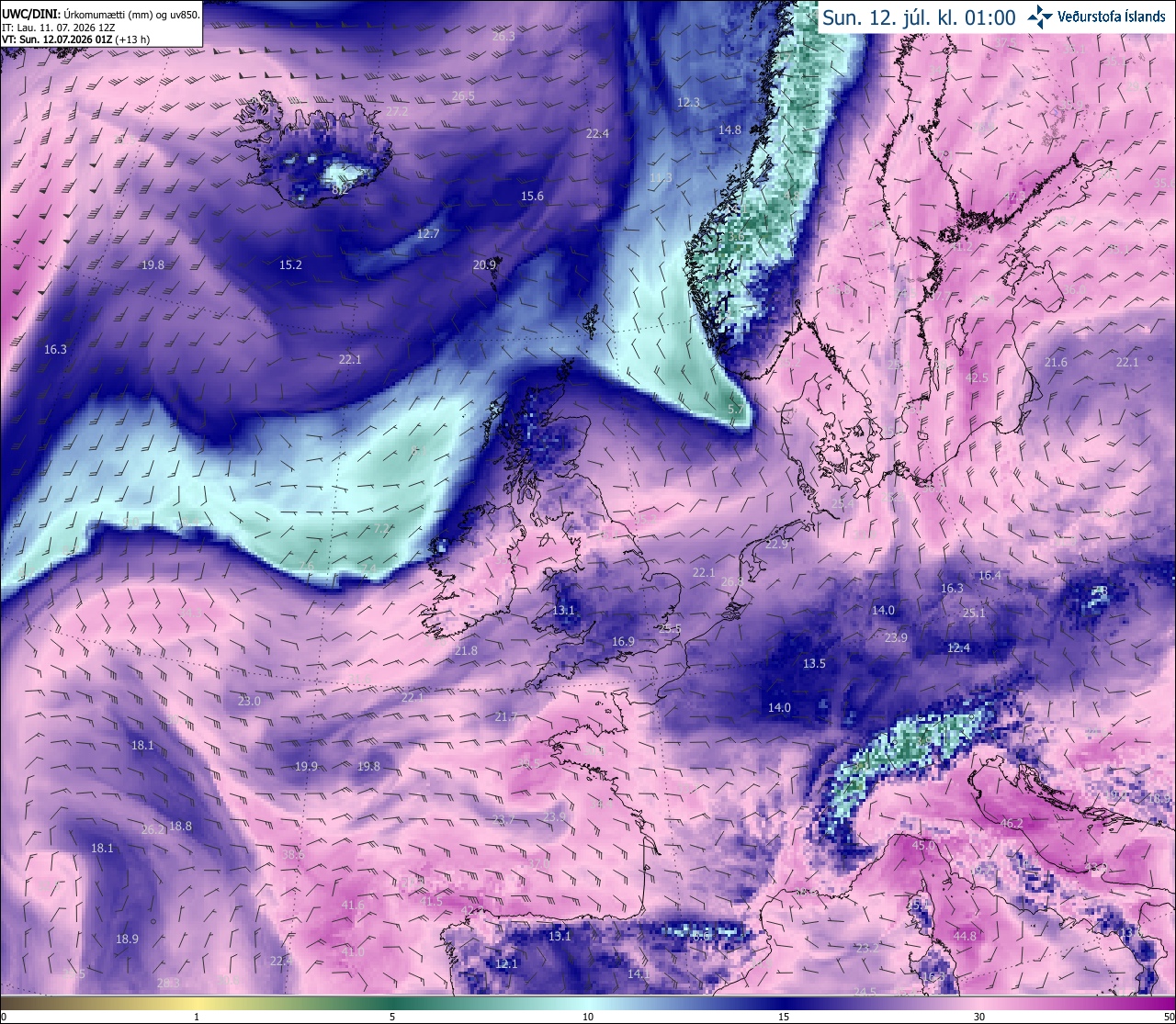Click the 15 mark on the color legend
1176x1024 pixels.
(x=784, y=1017)
